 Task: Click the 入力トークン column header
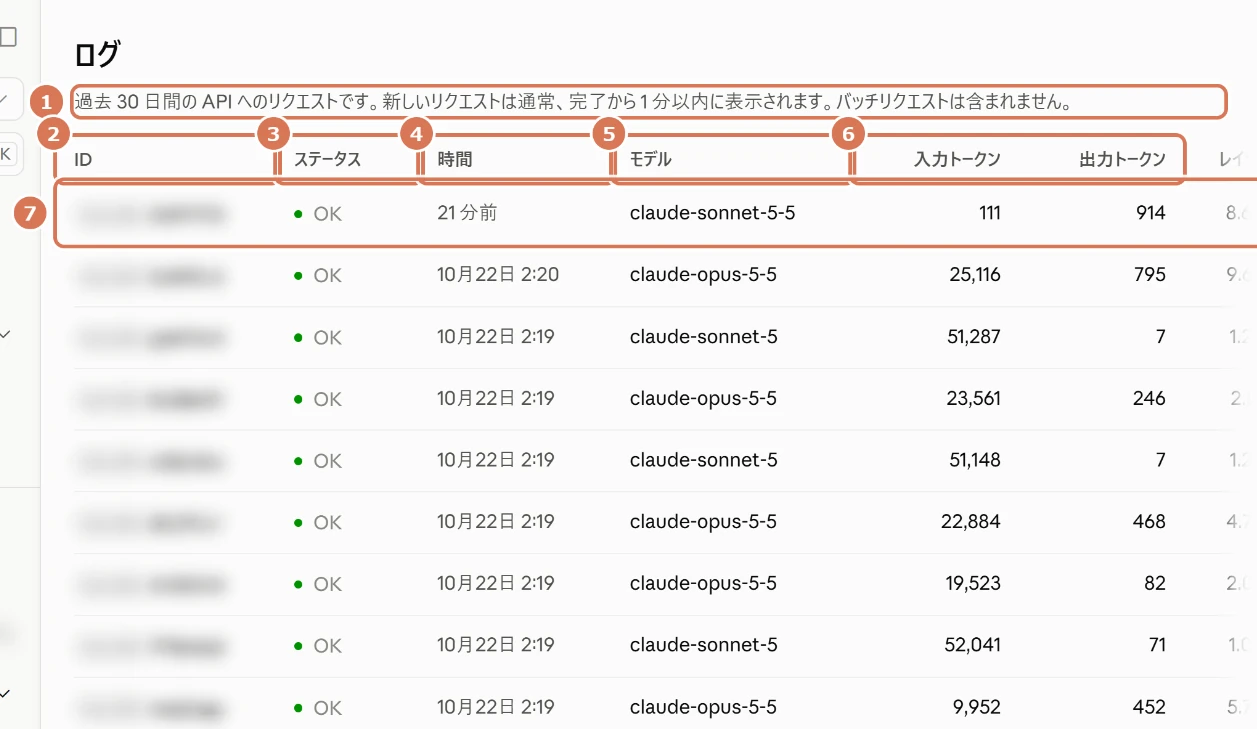pos(957,159)
